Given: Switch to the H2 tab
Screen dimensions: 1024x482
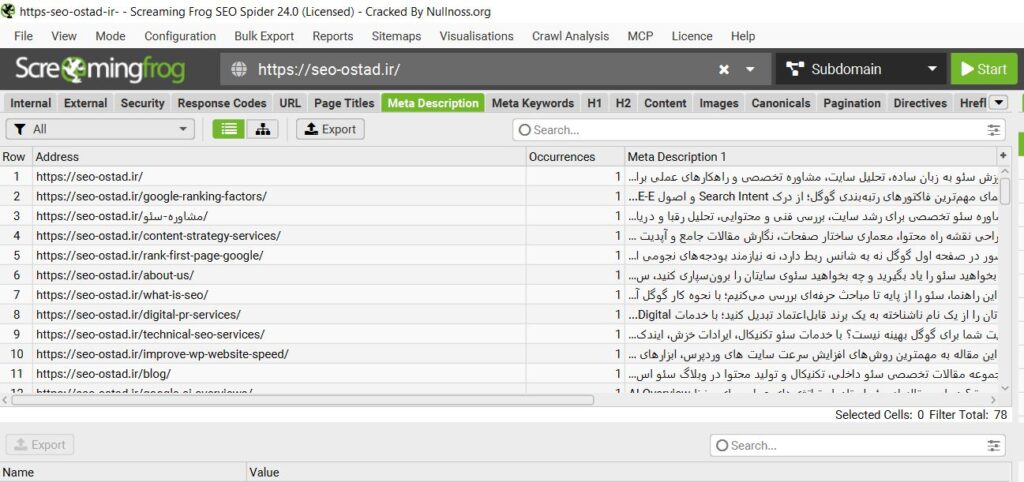Looking at the screenshot, I should click(623, 103).
